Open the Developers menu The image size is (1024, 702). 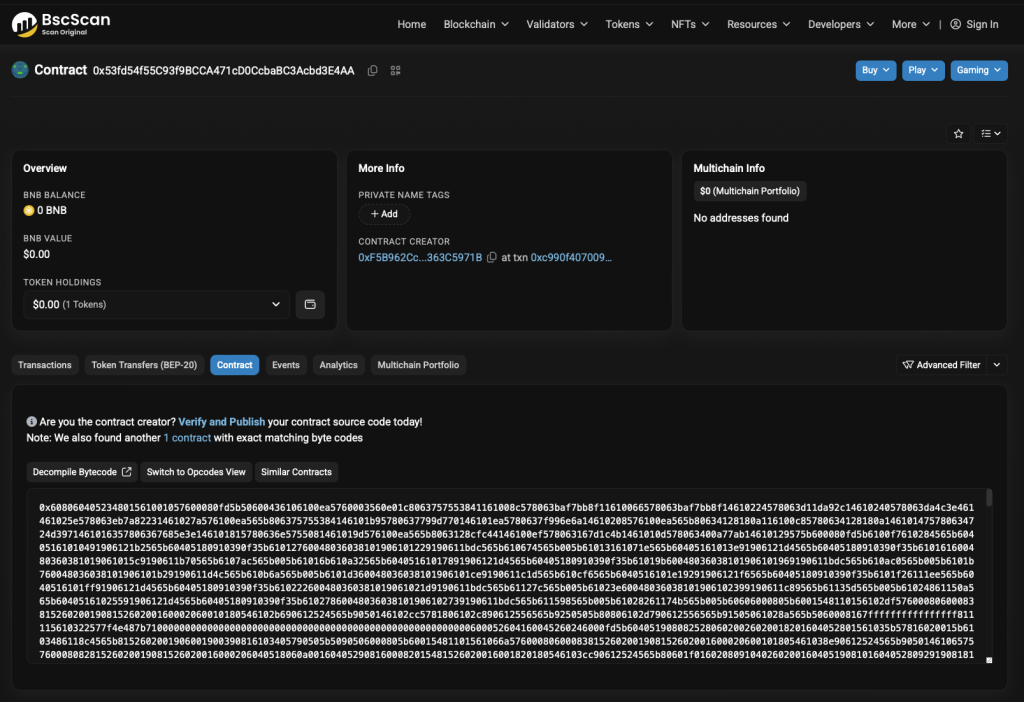840,24
